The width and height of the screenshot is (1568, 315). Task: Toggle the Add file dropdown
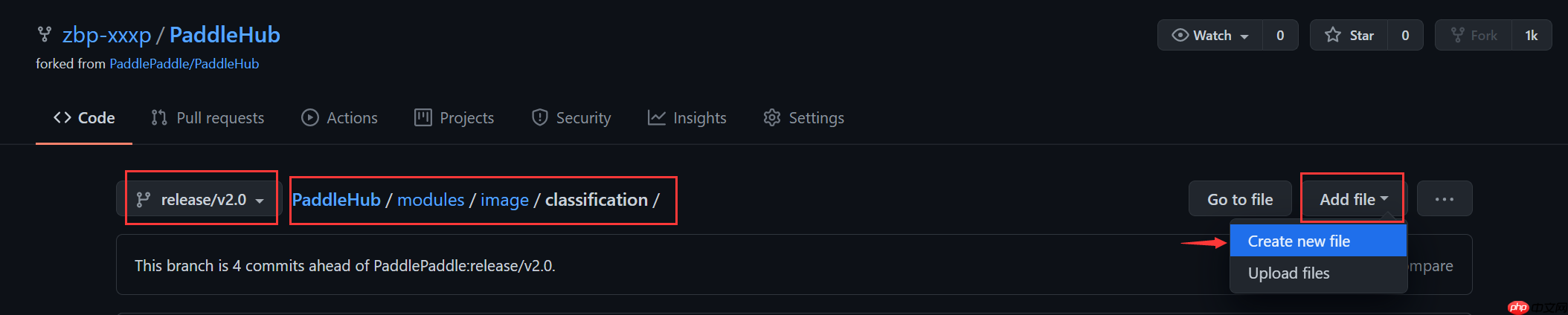[1353, 199]
